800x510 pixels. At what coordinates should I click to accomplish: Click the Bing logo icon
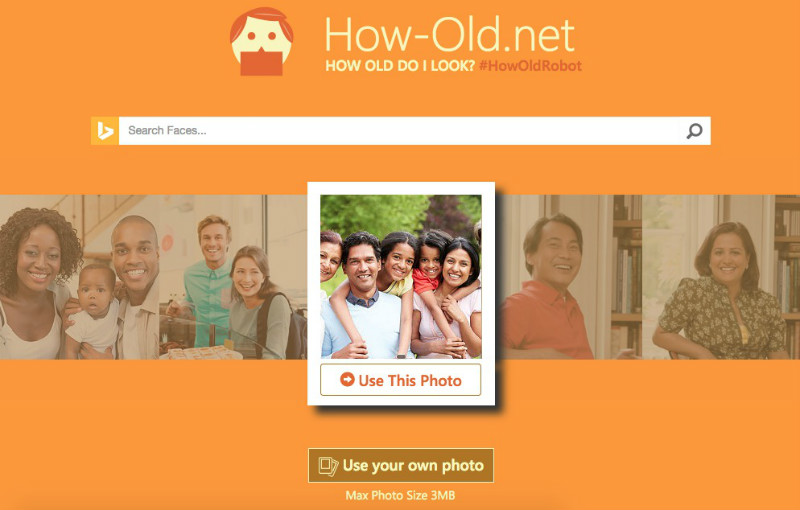(x=105, y=131)
